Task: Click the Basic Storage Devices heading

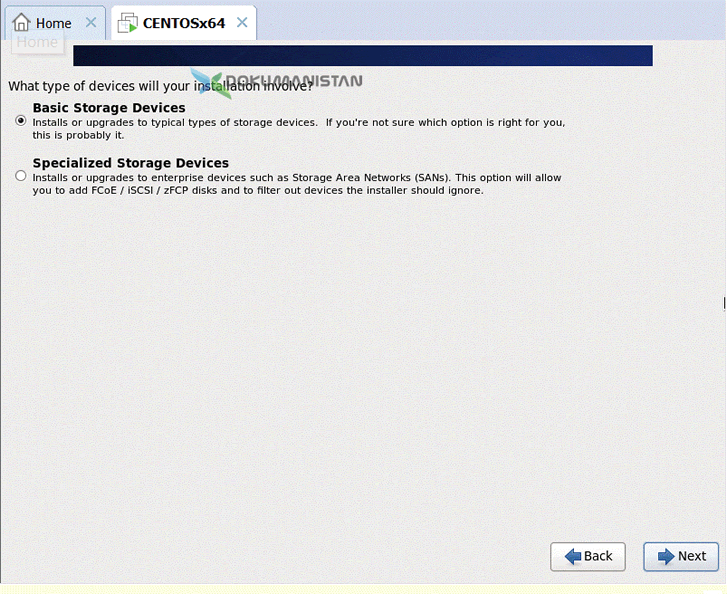Action: click(x=109, y=108)
